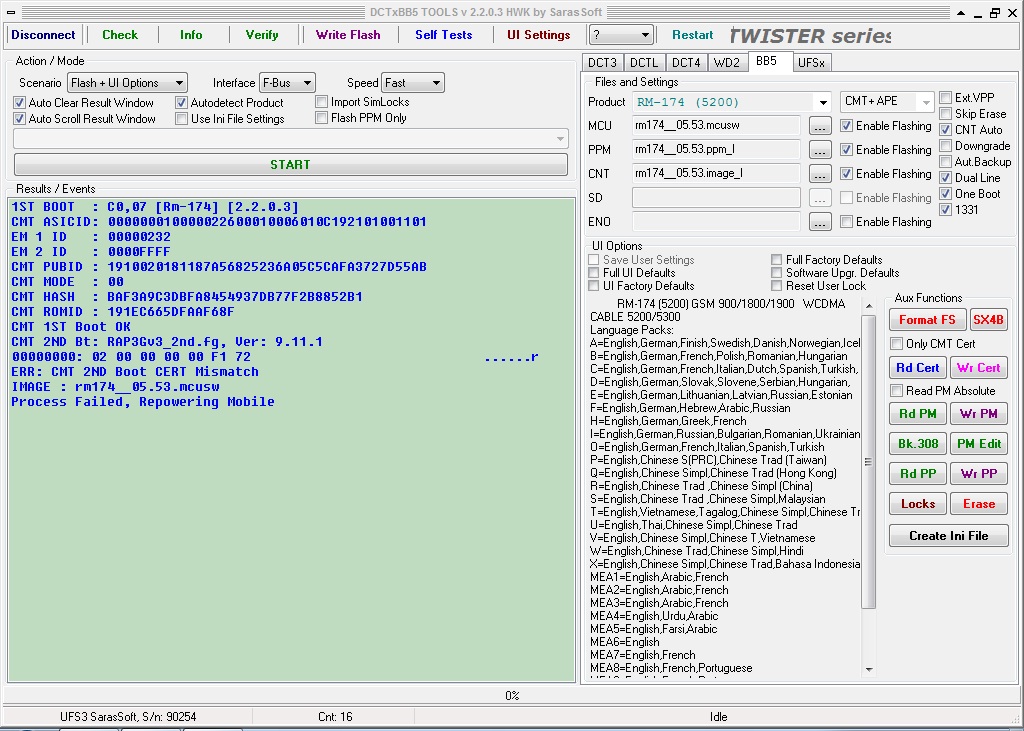Open the CMT+APE dropdown
This screenshot has width=1024, height=731.
tap(888, 101)
